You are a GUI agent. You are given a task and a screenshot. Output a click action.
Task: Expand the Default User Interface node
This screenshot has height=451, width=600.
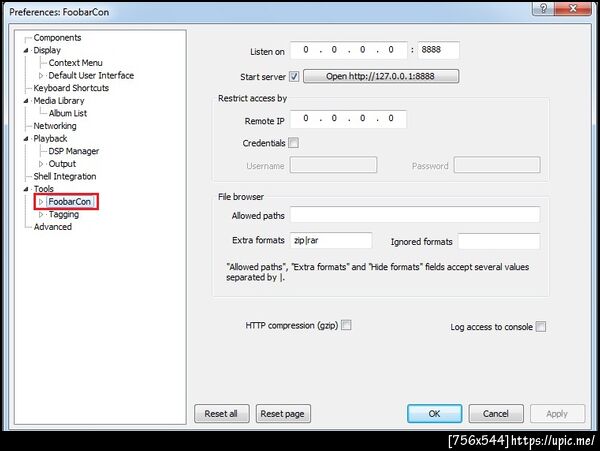click(41, 76)
